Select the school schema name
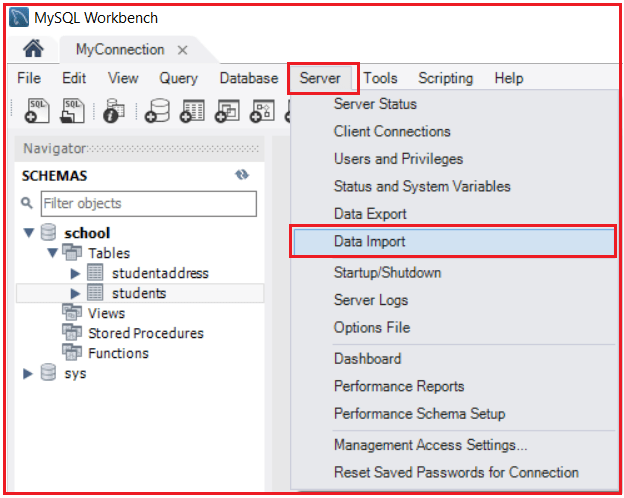The height and width of the screenshot is (498, 624). point(87,233)
